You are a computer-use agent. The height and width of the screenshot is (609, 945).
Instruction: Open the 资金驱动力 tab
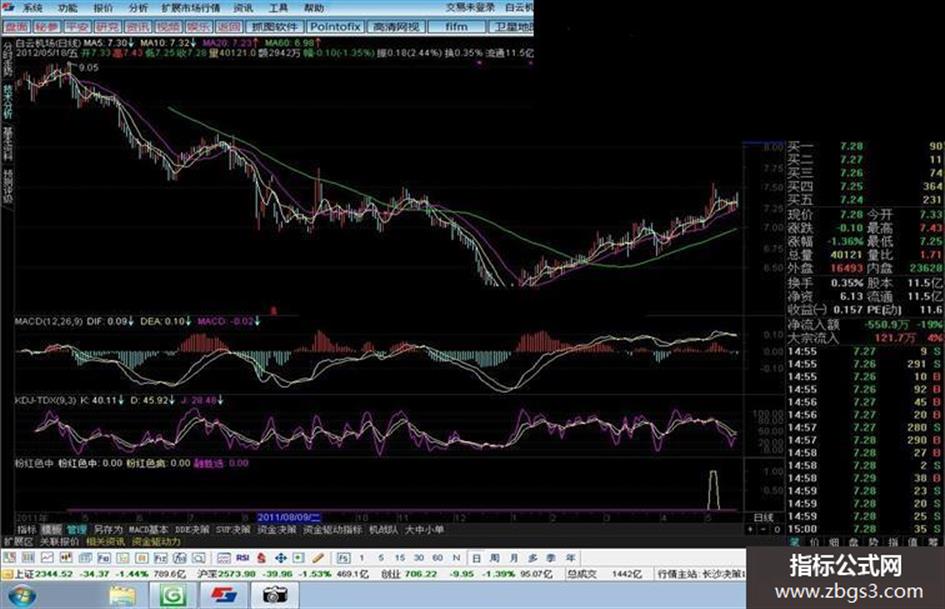pos(155,541)
